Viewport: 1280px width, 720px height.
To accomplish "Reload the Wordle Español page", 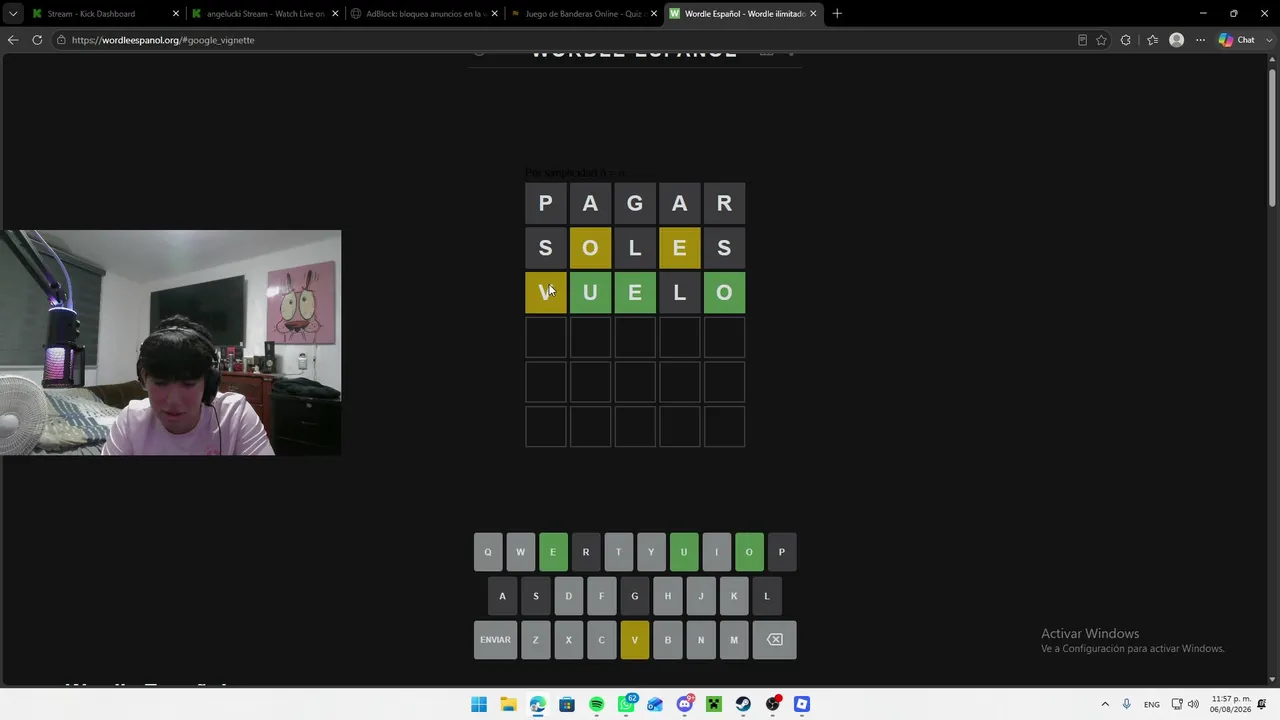I will click(37, 40).
